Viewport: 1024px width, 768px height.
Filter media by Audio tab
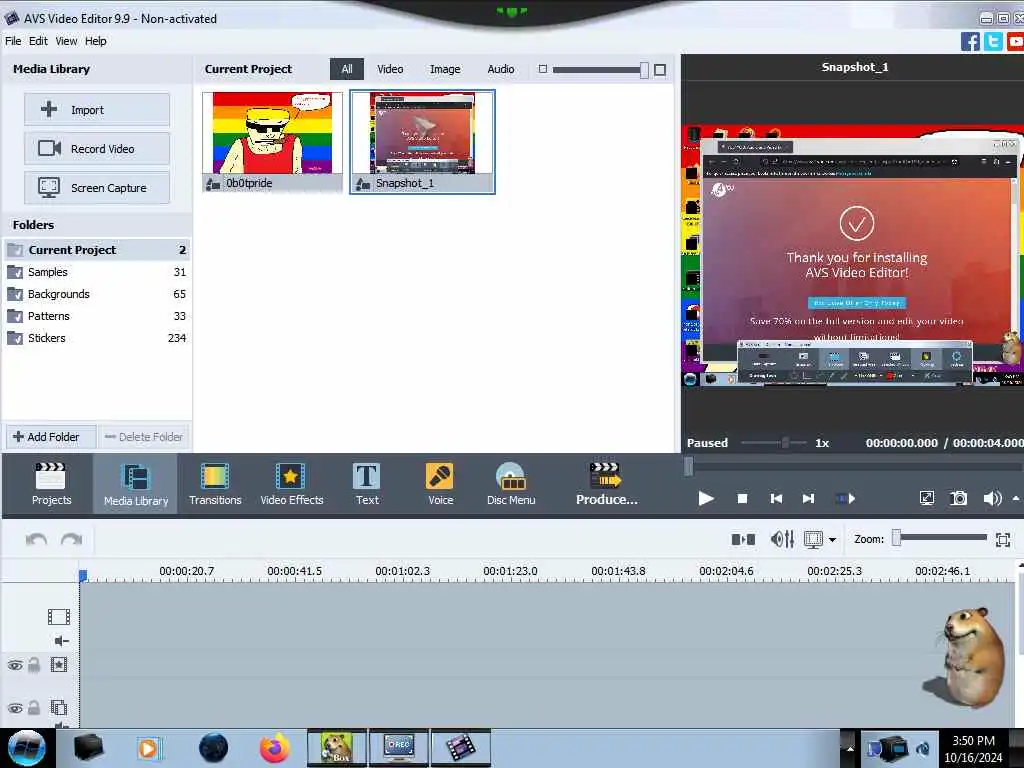click(501, 69)
